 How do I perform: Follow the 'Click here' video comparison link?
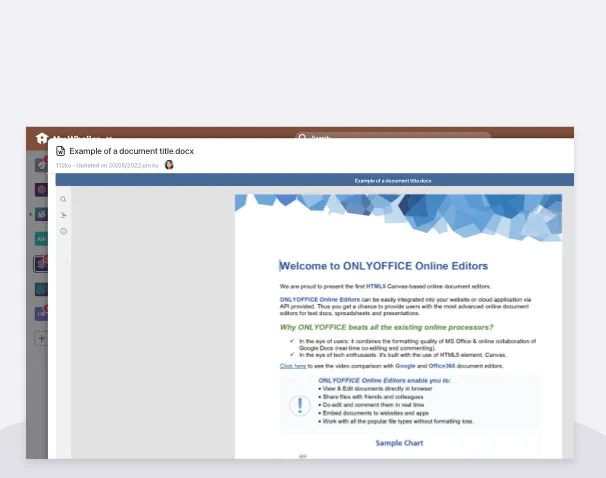click(x=293, y=366)
